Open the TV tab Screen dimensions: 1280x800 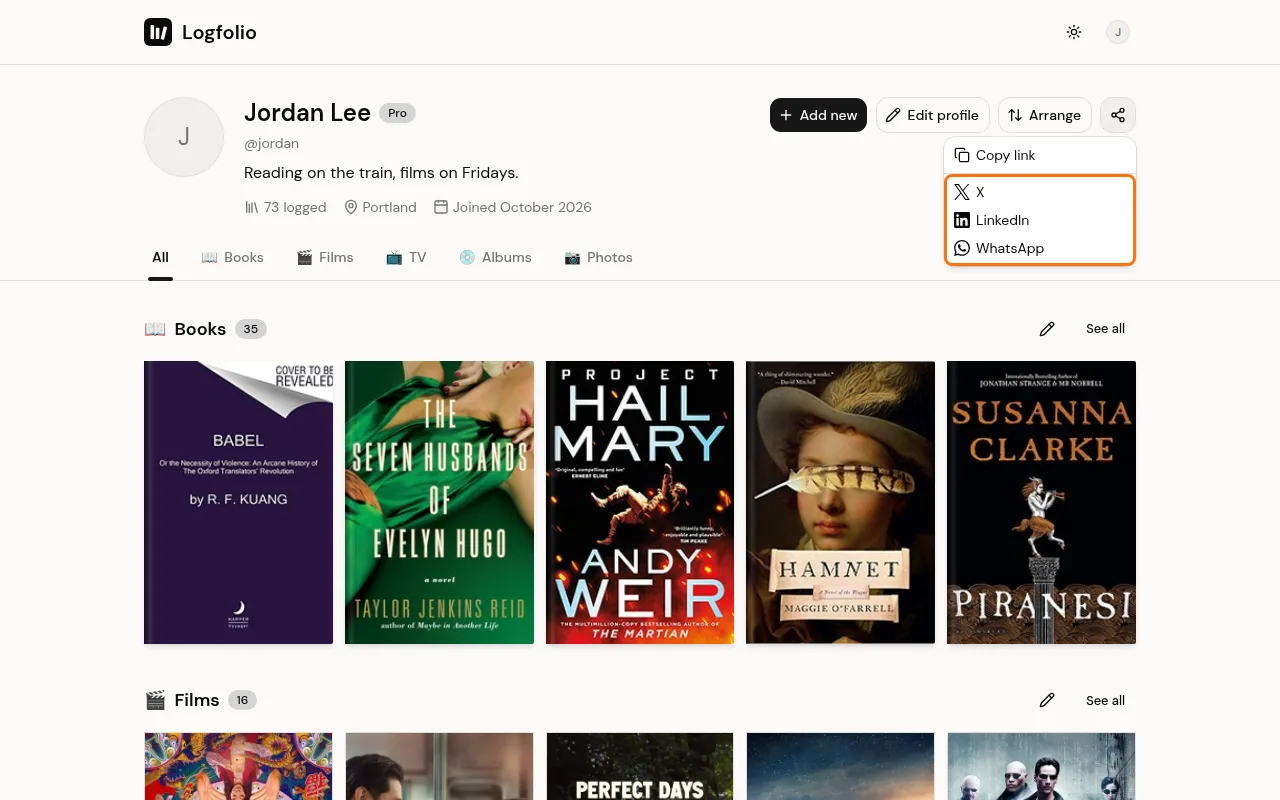(406, 257)
